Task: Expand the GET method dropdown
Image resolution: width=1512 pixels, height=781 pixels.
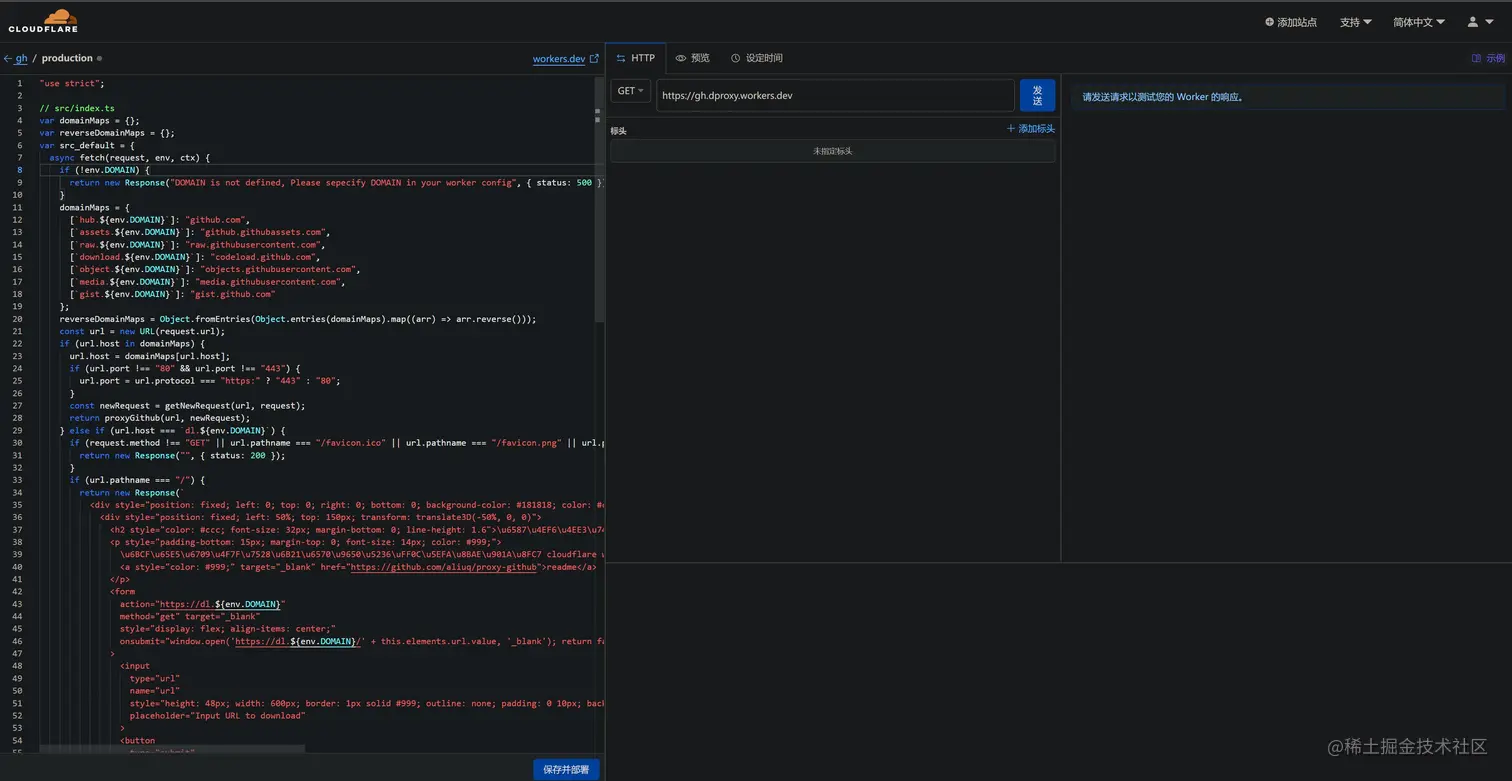Action: (631, 91)
